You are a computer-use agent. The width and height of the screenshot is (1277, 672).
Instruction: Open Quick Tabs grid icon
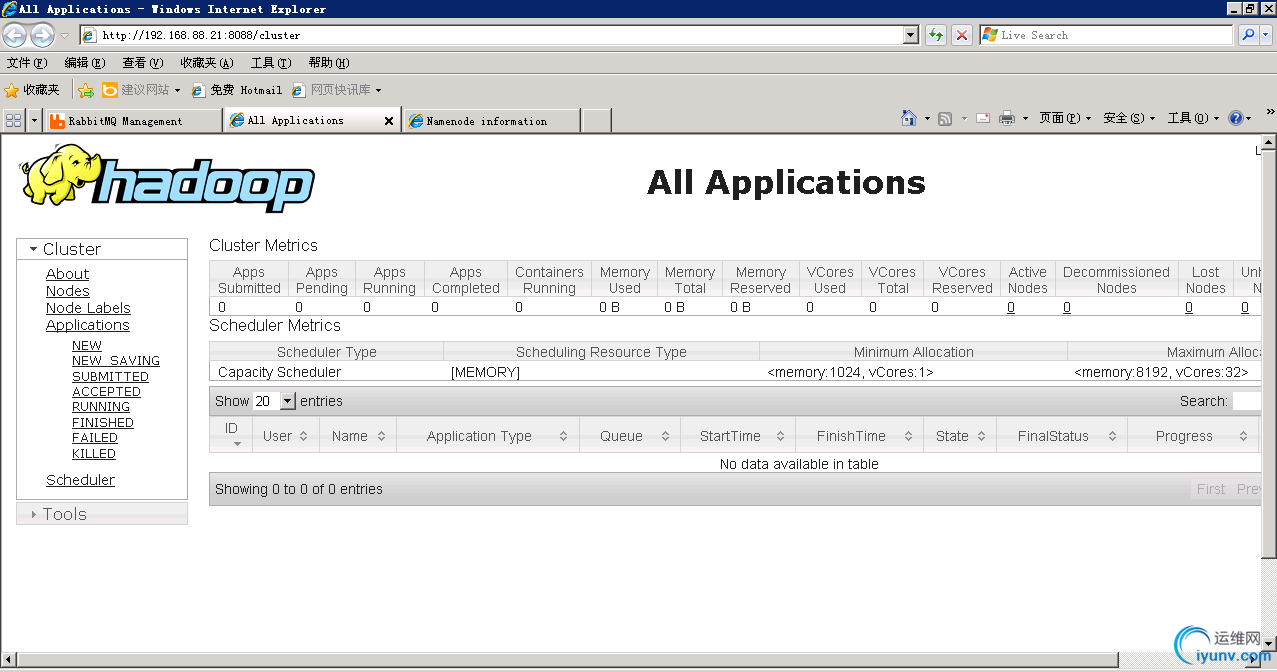(x=14, y=120)
